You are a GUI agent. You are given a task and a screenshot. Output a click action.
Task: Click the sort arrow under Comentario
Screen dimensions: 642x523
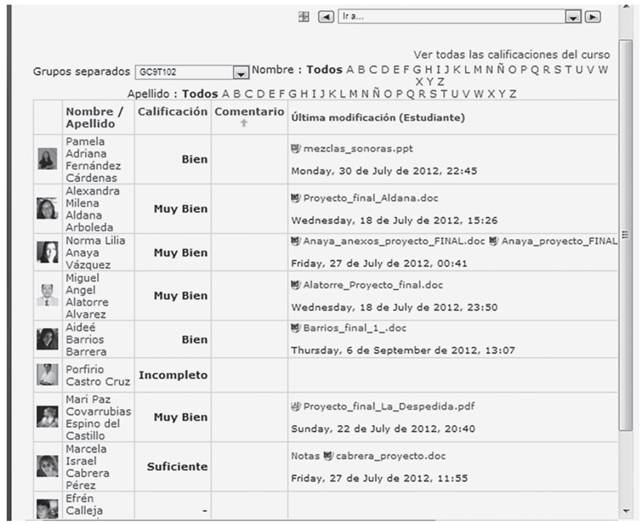(242, 124)
